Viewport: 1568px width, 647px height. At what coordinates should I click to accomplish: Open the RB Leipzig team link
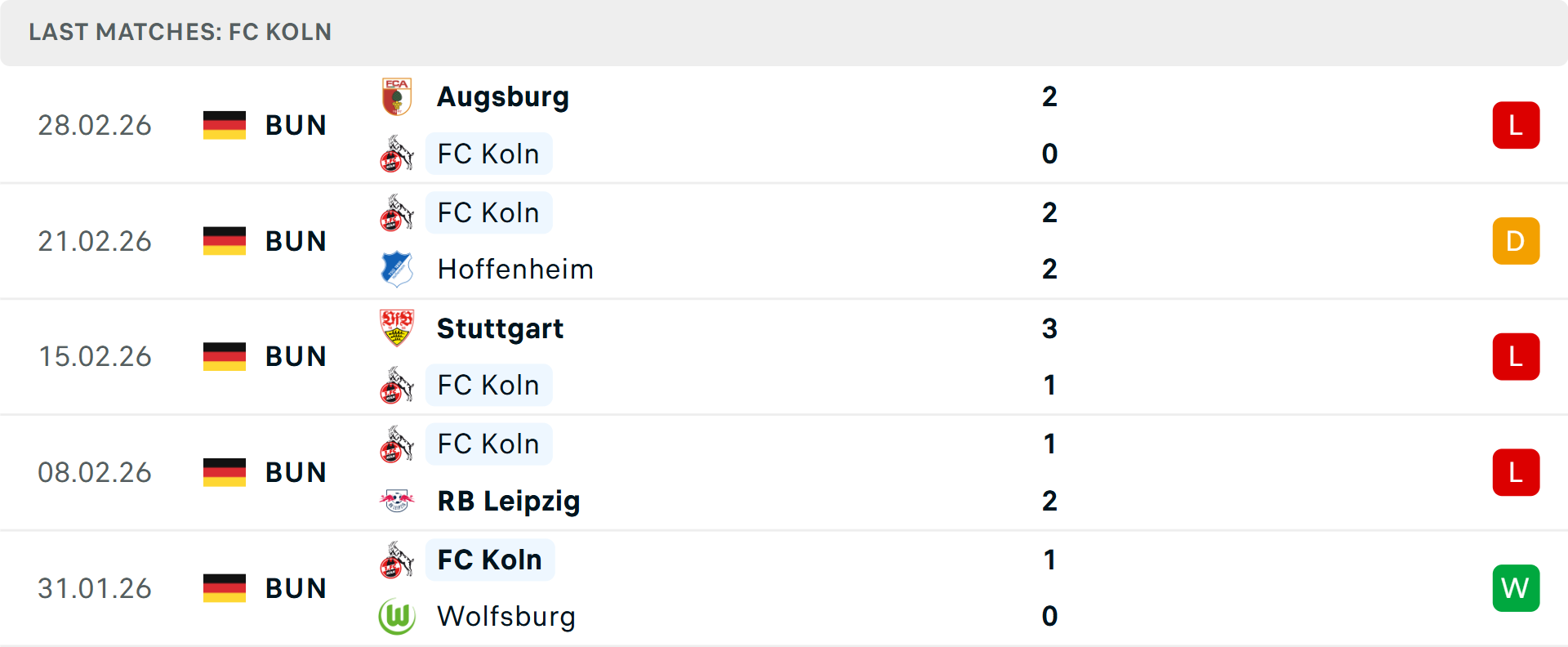point(509,501)
